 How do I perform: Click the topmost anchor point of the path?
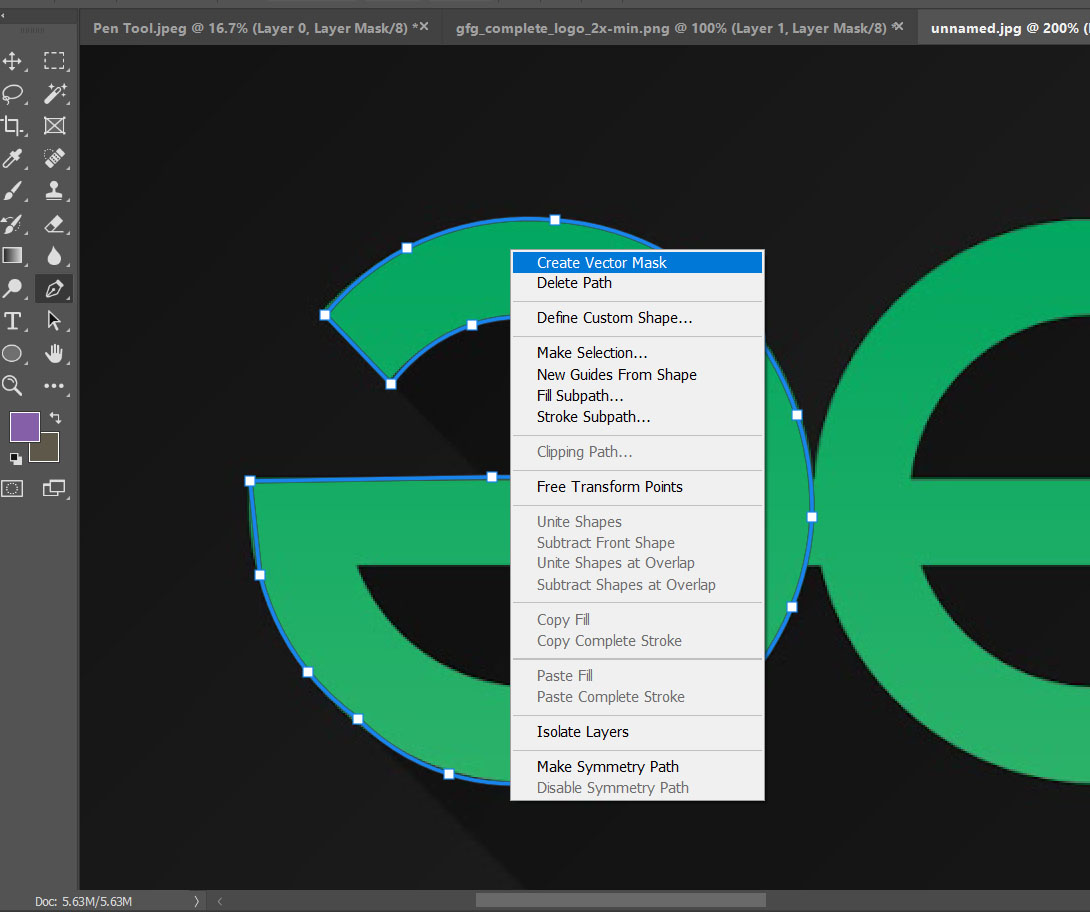(x=555, y=220)
